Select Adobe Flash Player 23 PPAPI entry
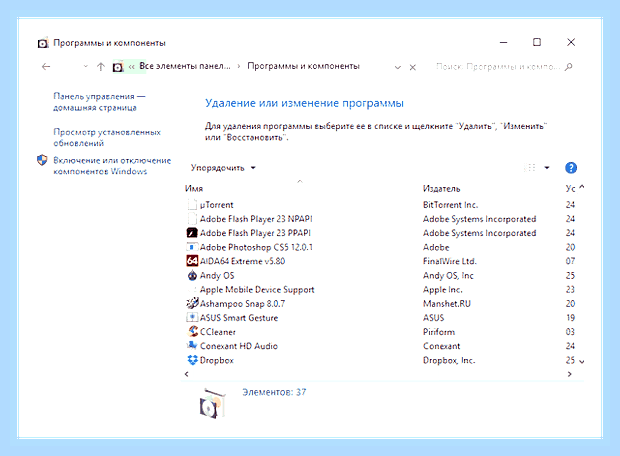 tap(255, 233)
